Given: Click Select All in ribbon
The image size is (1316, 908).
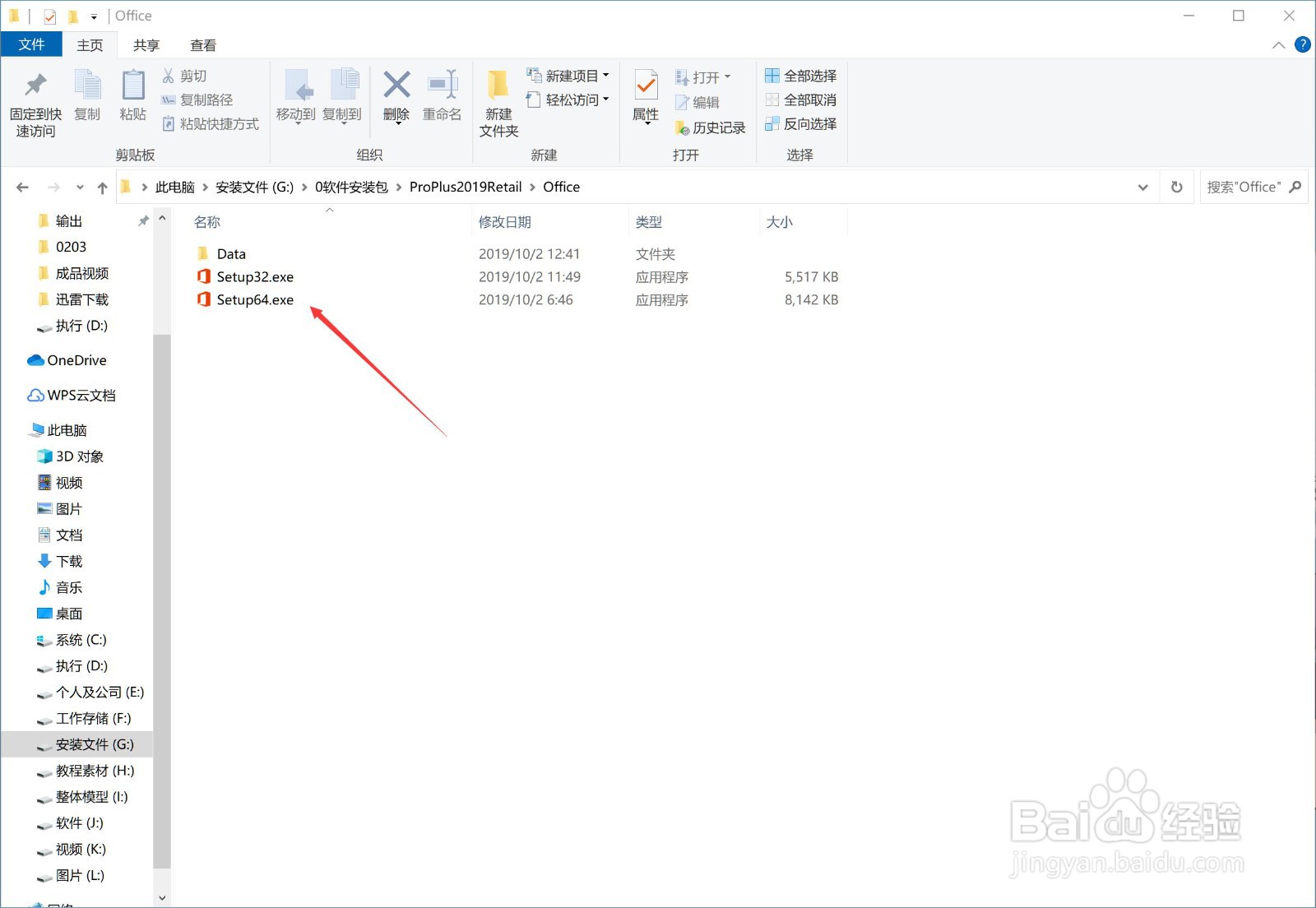Looking at the screenshot, I should [x=801, y=76].
